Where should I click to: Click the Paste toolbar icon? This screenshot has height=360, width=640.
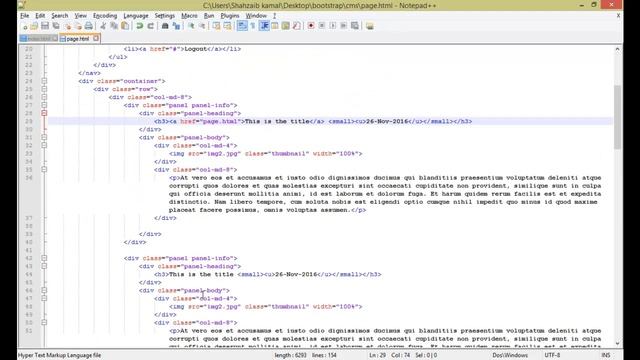point(125,26)
